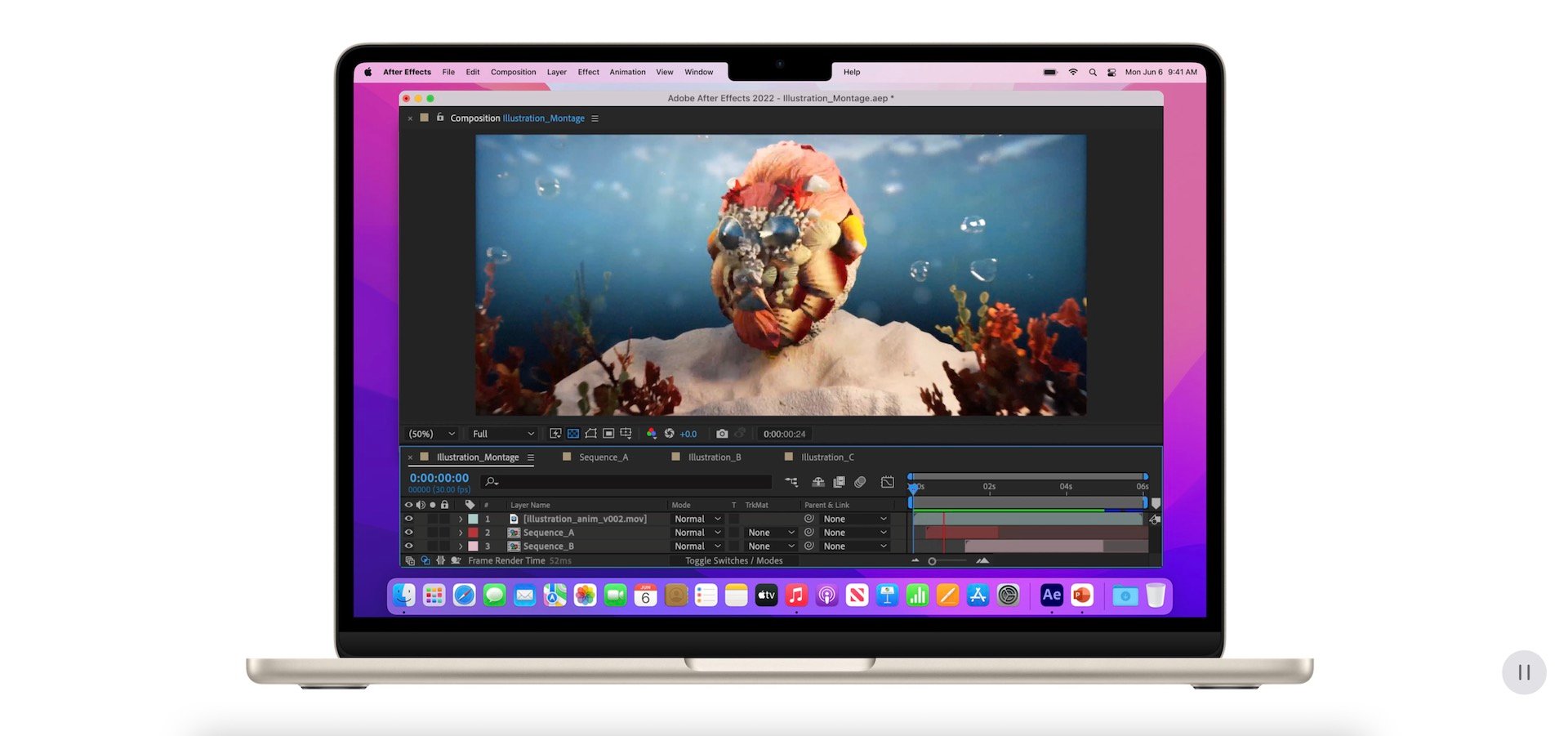Open Mode dropdown for illustration_anim_v002.mov layer
The width and height of the screenshot is (1568, 736).
[x=697, y=519]
